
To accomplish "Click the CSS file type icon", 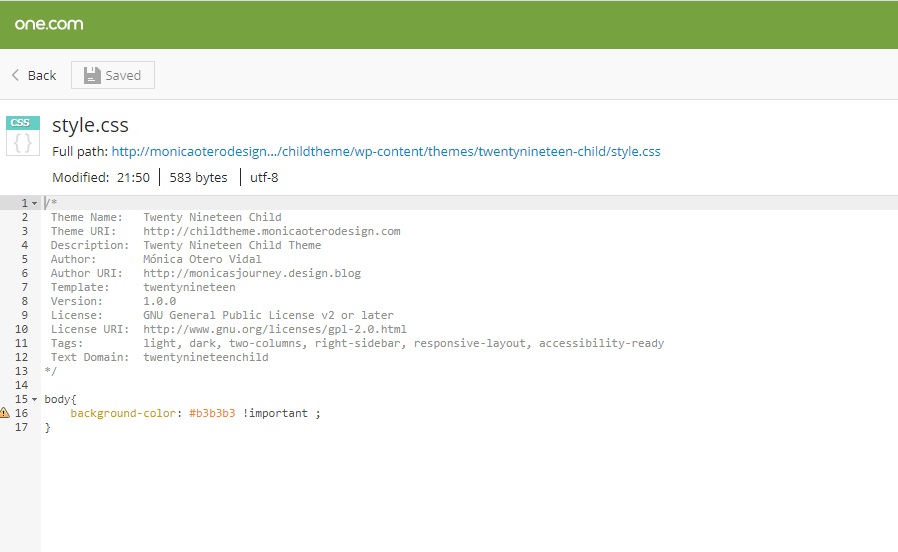I will pos(23,136).
